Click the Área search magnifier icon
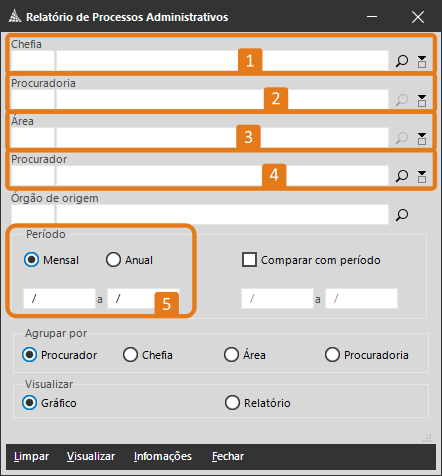The width and height of the screenshot is (442, 476). click(x=402, y=138)
